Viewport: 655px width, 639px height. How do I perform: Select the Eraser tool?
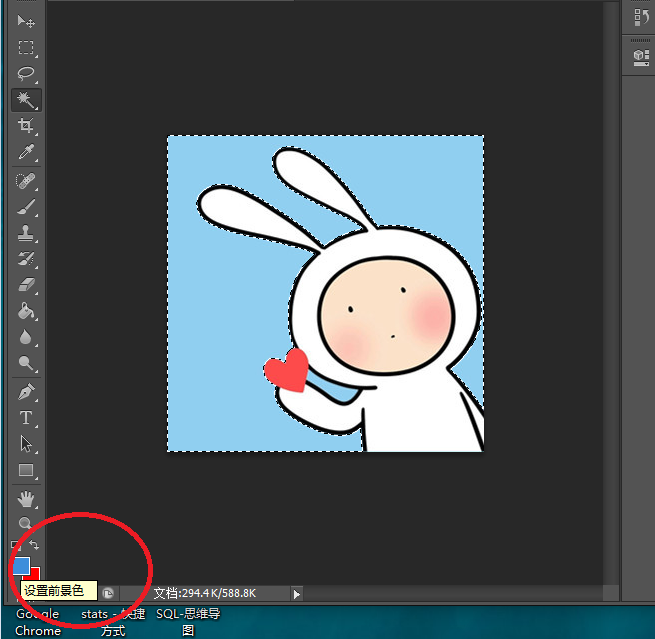pyautogui.click(x=26, y=285)
